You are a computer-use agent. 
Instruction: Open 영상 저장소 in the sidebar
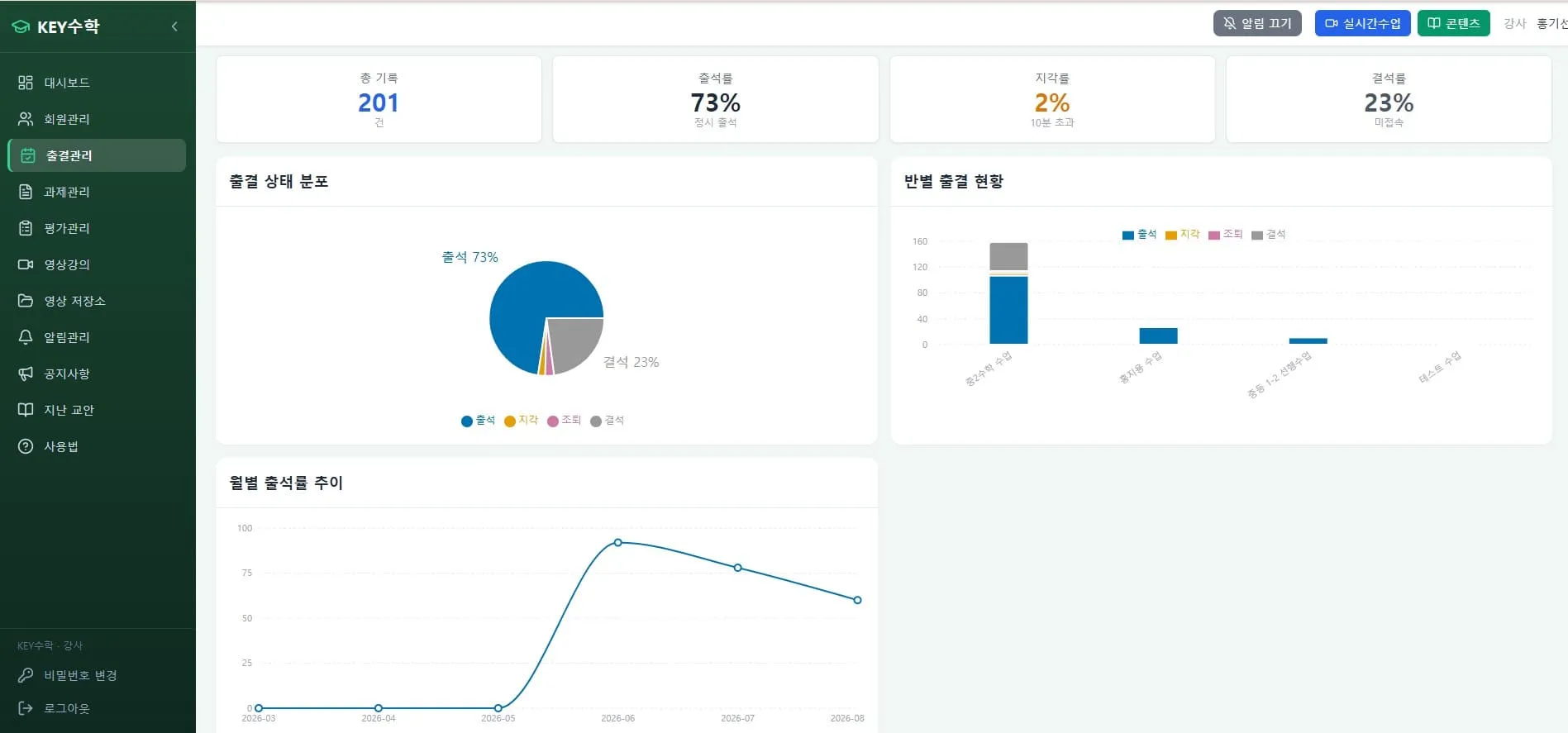click(97, 301)
